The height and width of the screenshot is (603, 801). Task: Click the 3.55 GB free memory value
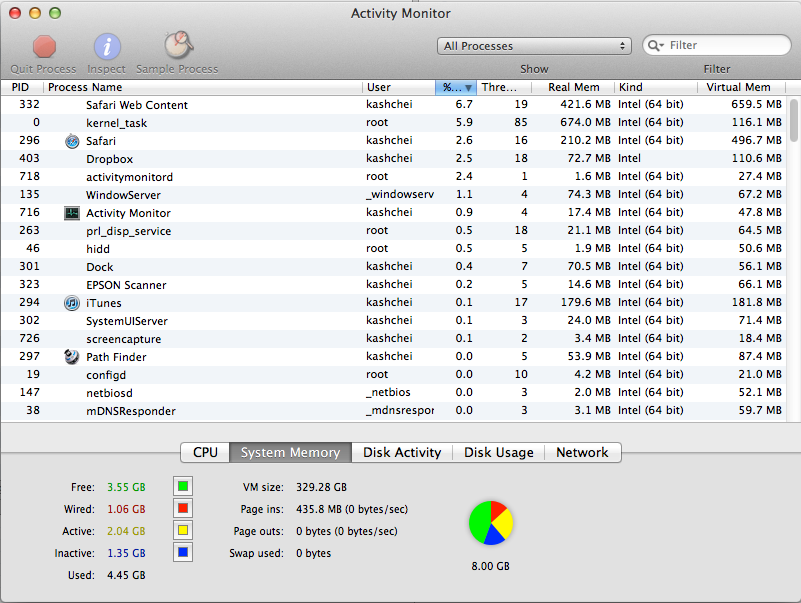tap(126, 487)
